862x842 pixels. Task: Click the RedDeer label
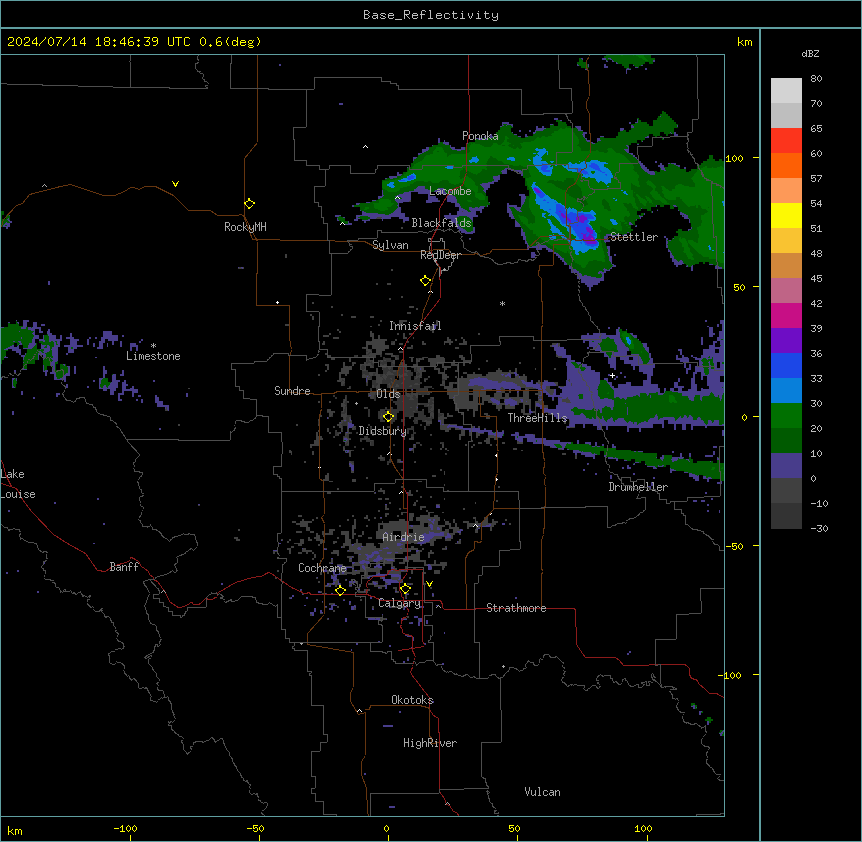pos(440,255)
